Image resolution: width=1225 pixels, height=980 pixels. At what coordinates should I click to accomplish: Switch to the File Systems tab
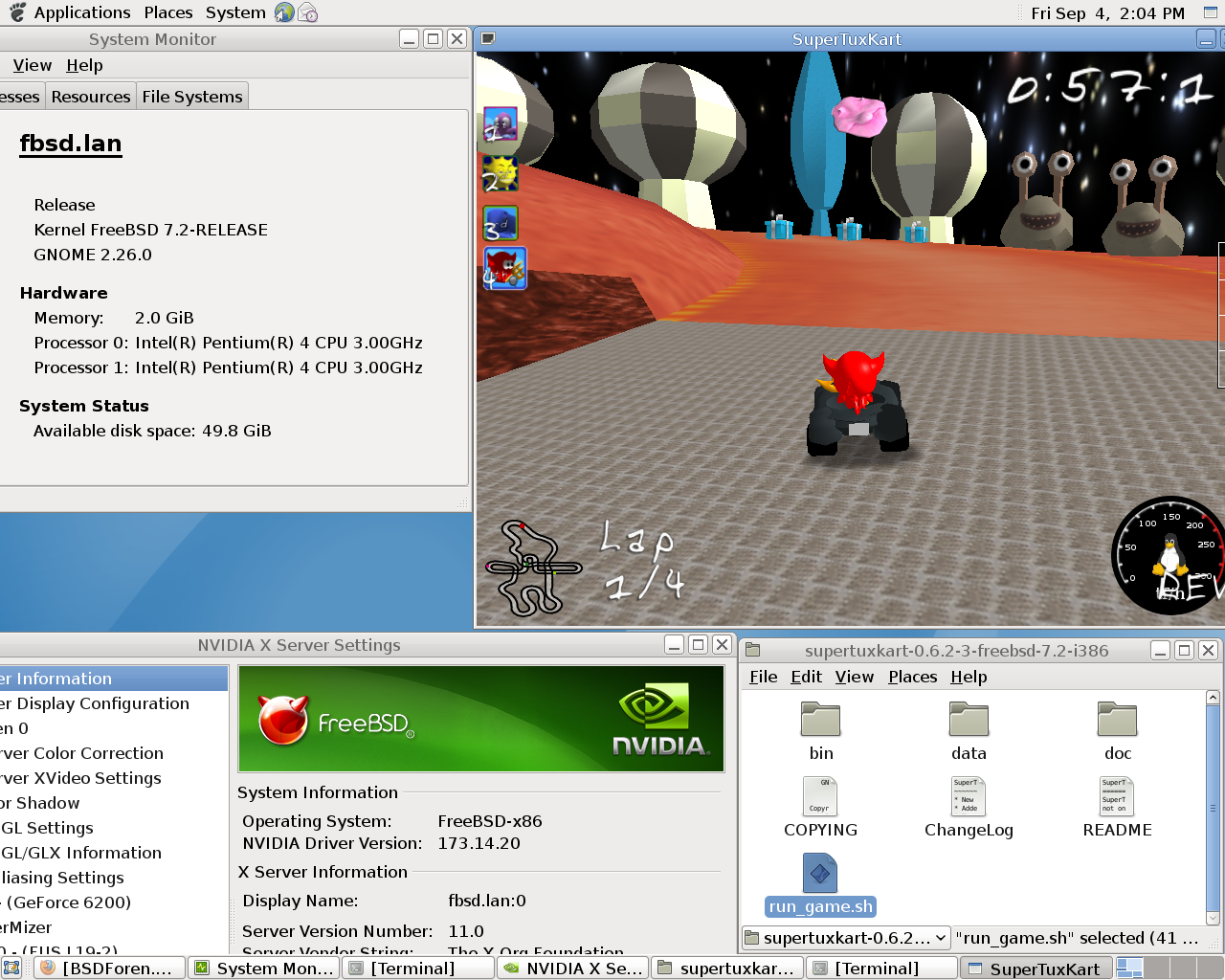(192, 97)
